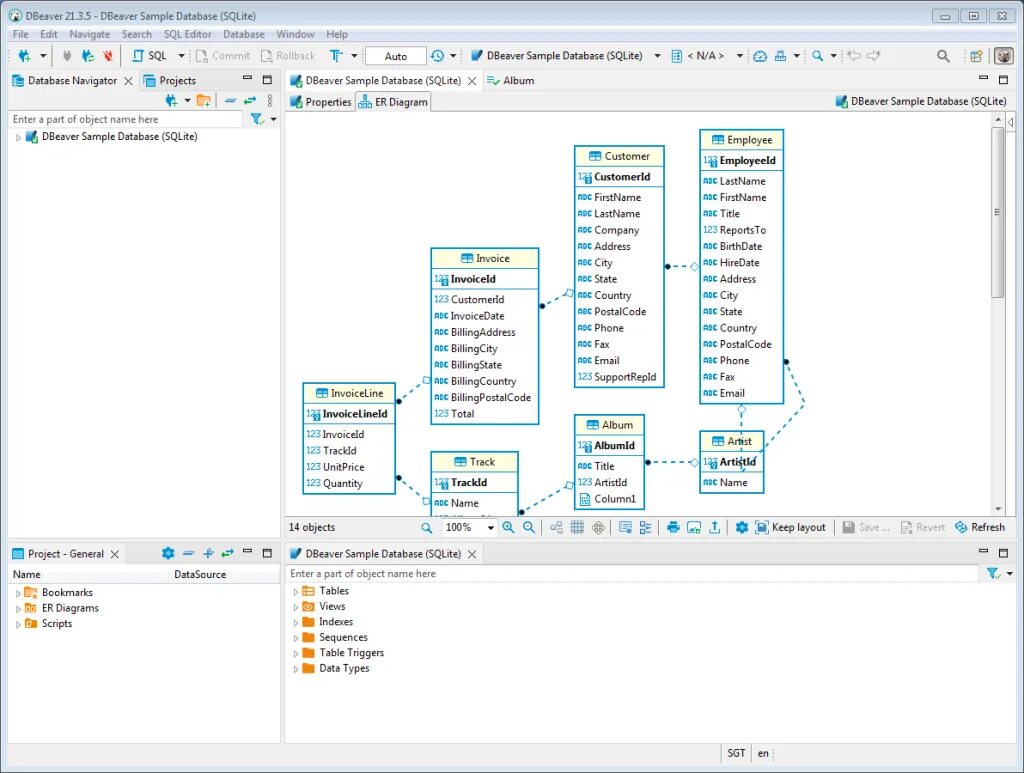Expand the Table Triggers node

coord(295,654)
